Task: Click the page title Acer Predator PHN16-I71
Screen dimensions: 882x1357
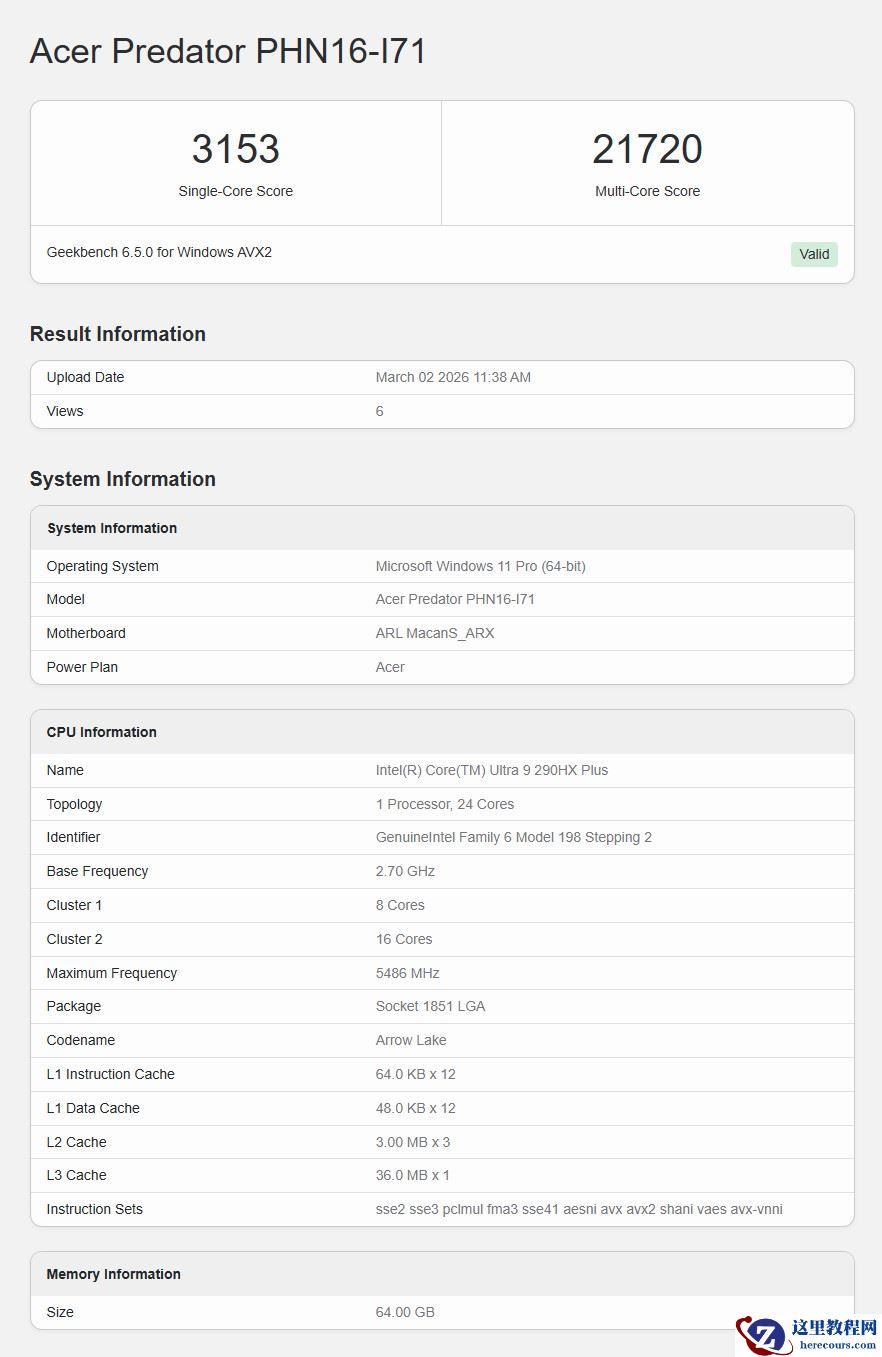Action: 228,51
